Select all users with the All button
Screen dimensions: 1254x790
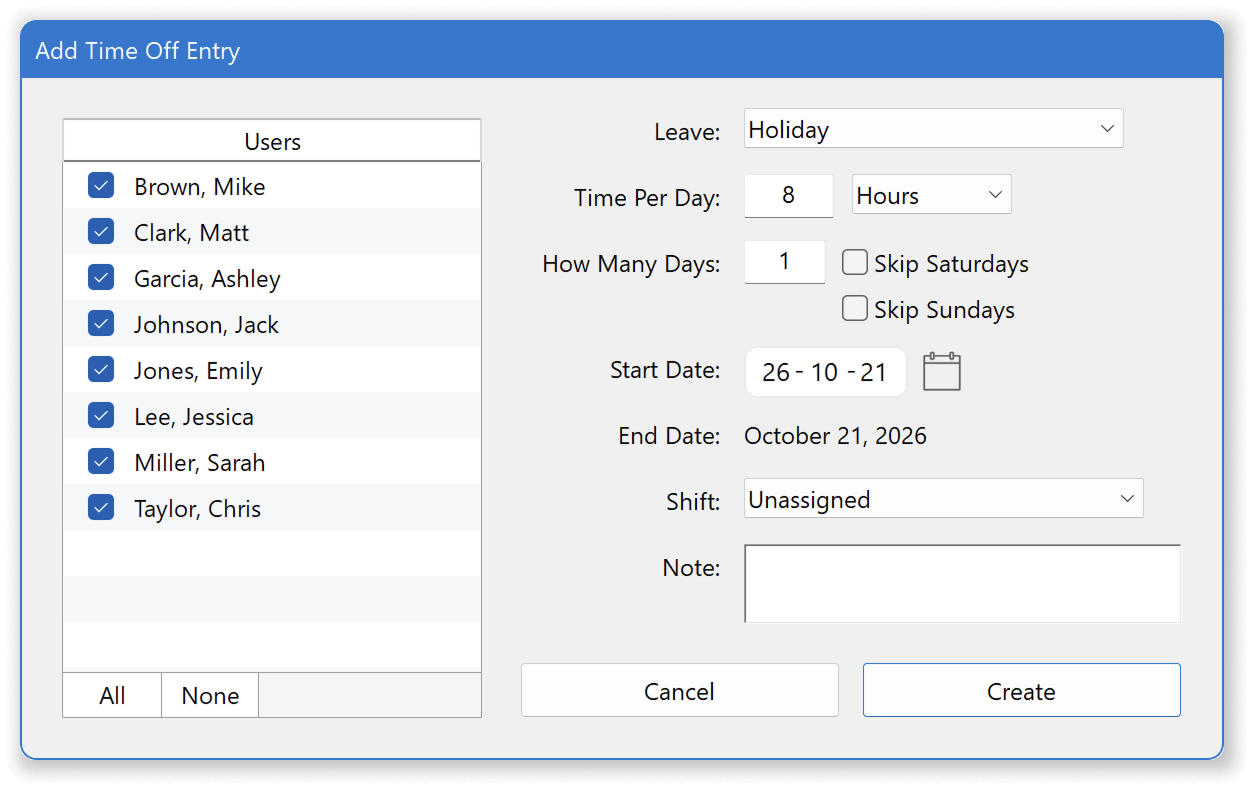coord(112,695)
